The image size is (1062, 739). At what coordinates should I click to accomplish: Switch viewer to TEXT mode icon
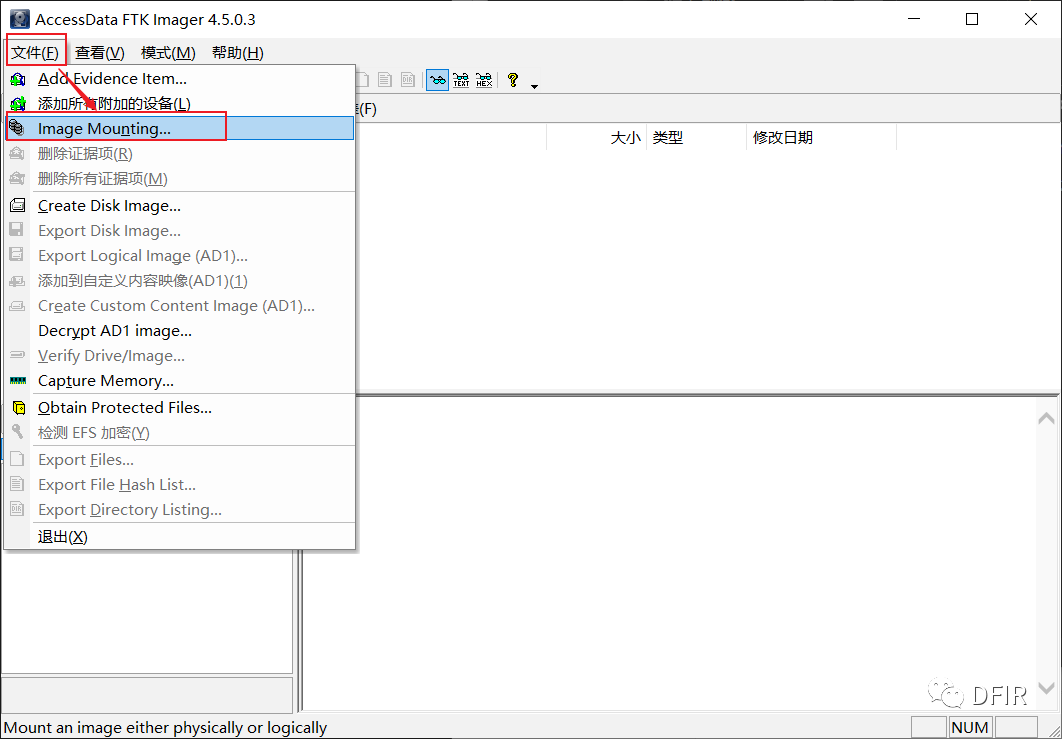[461, 80]
